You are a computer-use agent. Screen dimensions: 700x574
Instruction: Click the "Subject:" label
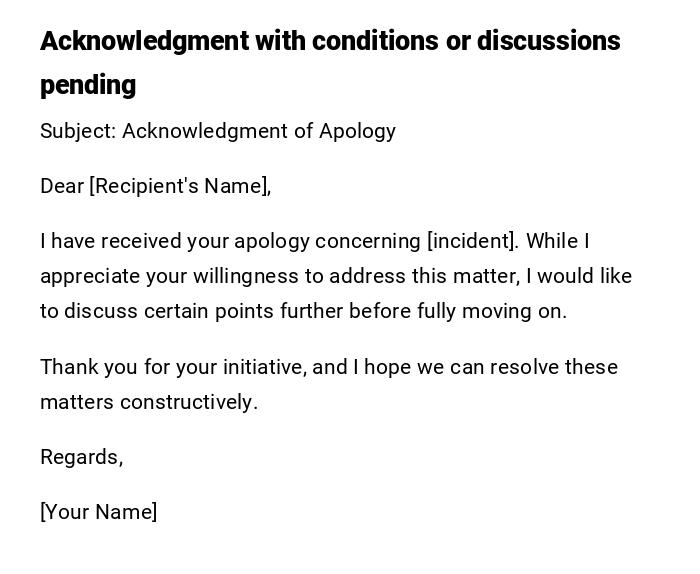tap(77, 131)
